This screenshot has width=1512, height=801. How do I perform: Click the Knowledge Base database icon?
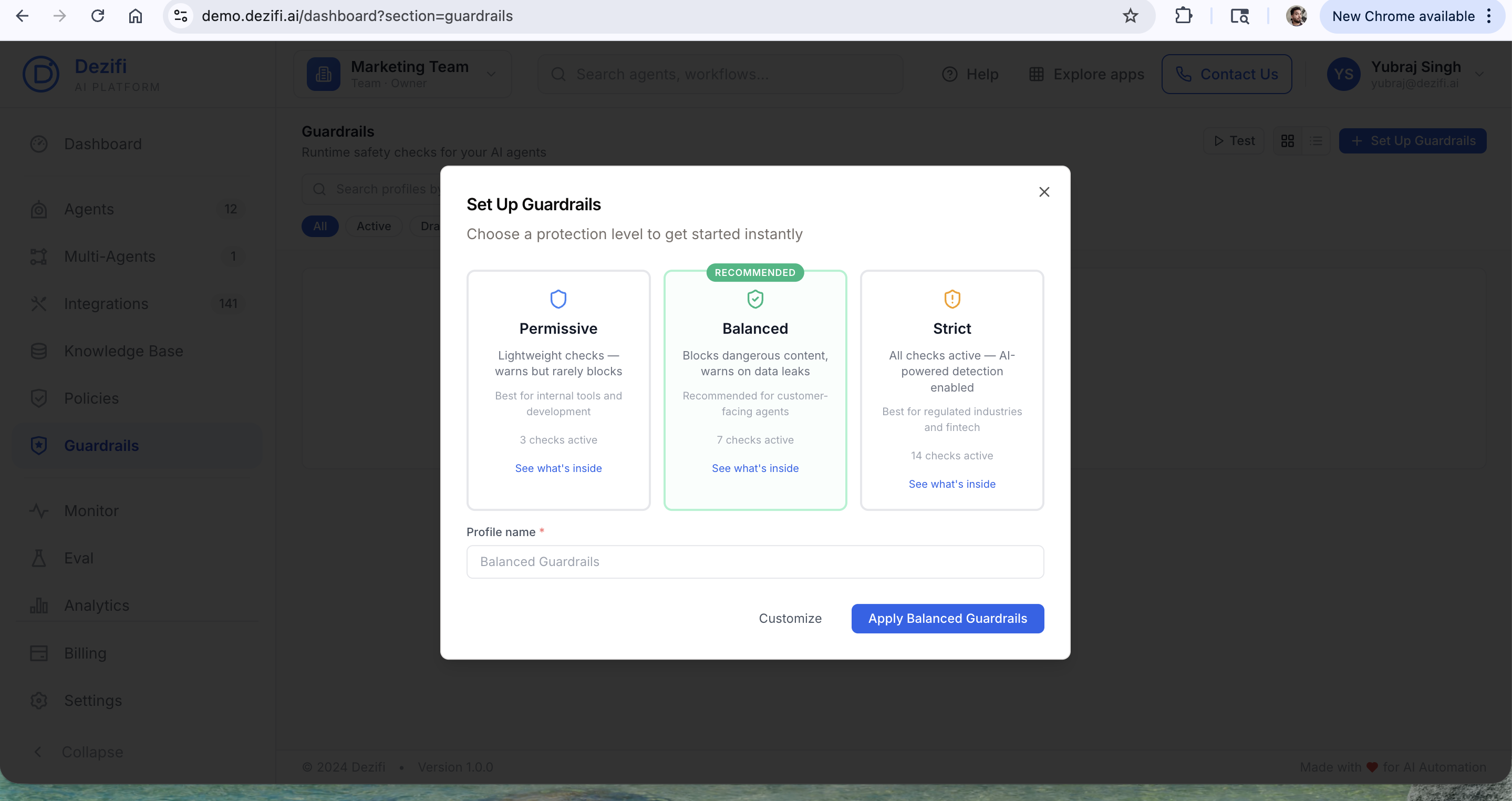coord(39,351)
